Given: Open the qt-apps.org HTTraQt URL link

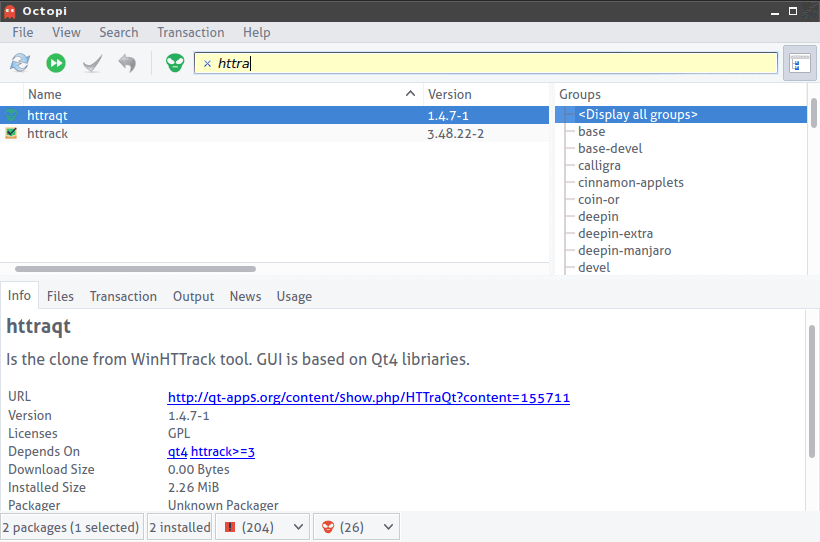Looking at the screenshot, I should [369, 398].
